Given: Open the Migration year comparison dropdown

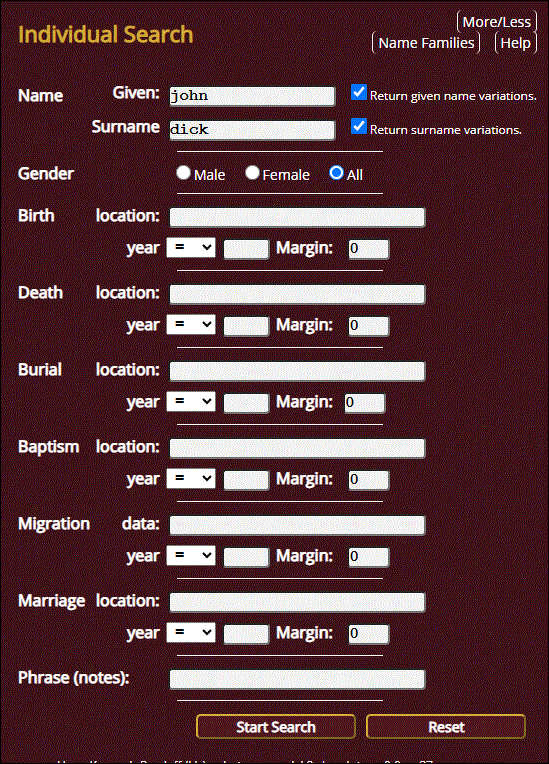Looking at the screenshot, I should tap(191, 555).
